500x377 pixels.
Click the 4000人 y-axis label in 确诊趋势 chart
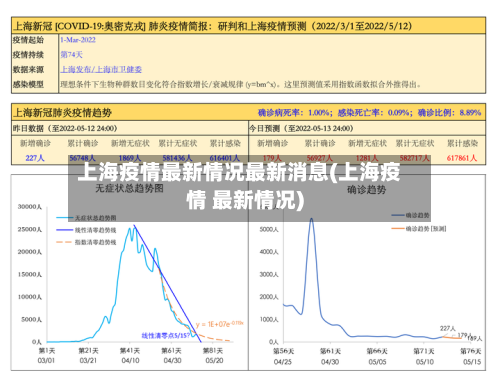coord(269,252)
